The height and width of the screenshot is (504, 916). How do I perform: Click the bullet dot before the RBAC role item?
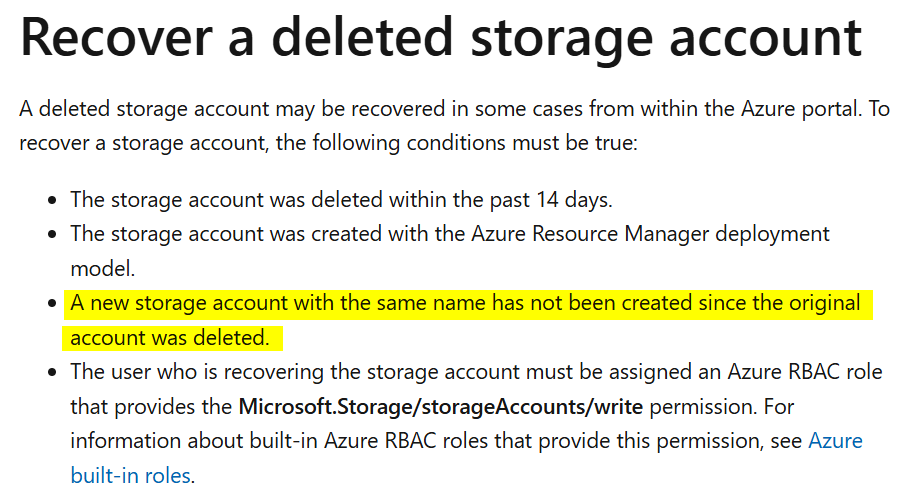[52, 373]
